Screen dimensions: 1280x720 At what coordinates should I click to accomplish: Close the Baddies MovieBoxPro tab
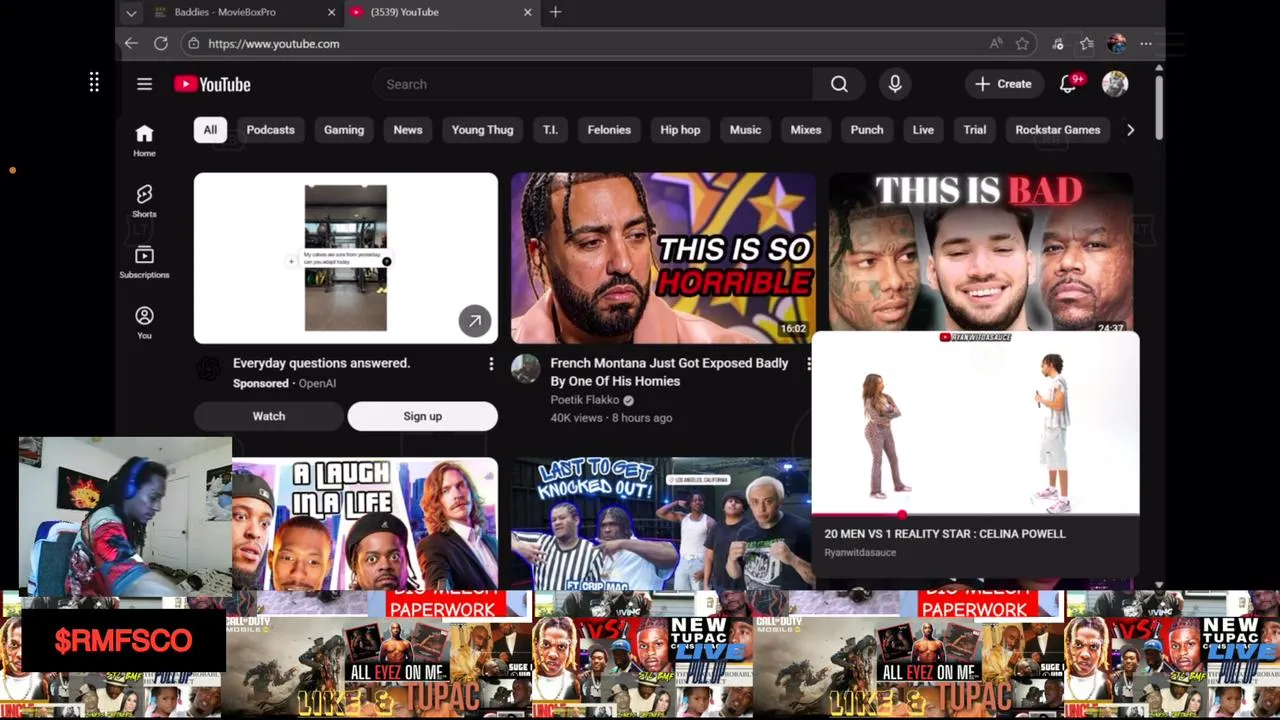331,12
